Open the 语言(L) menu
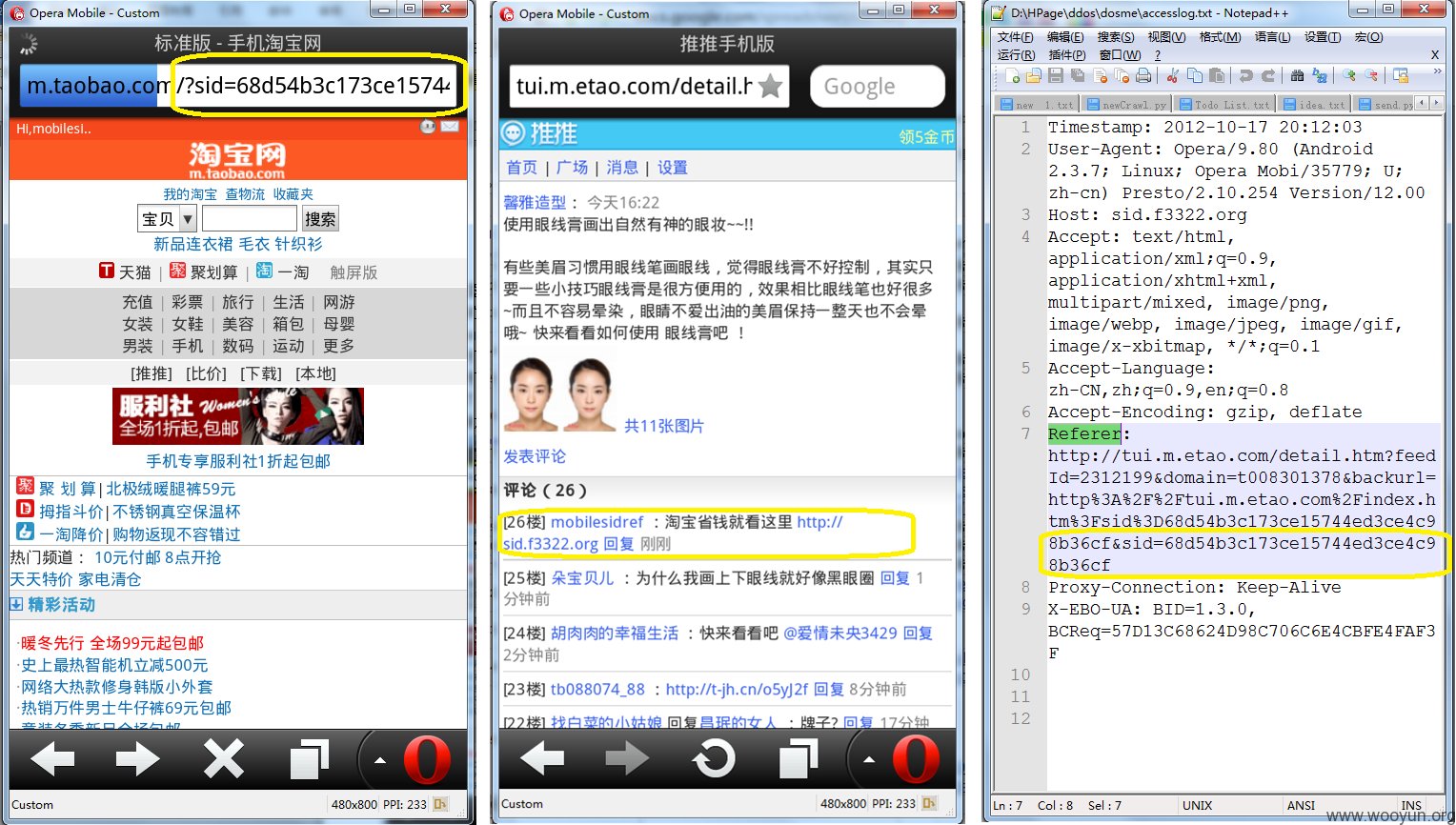The height and width of the screenshot is (825, 1456). point(1272,37)
